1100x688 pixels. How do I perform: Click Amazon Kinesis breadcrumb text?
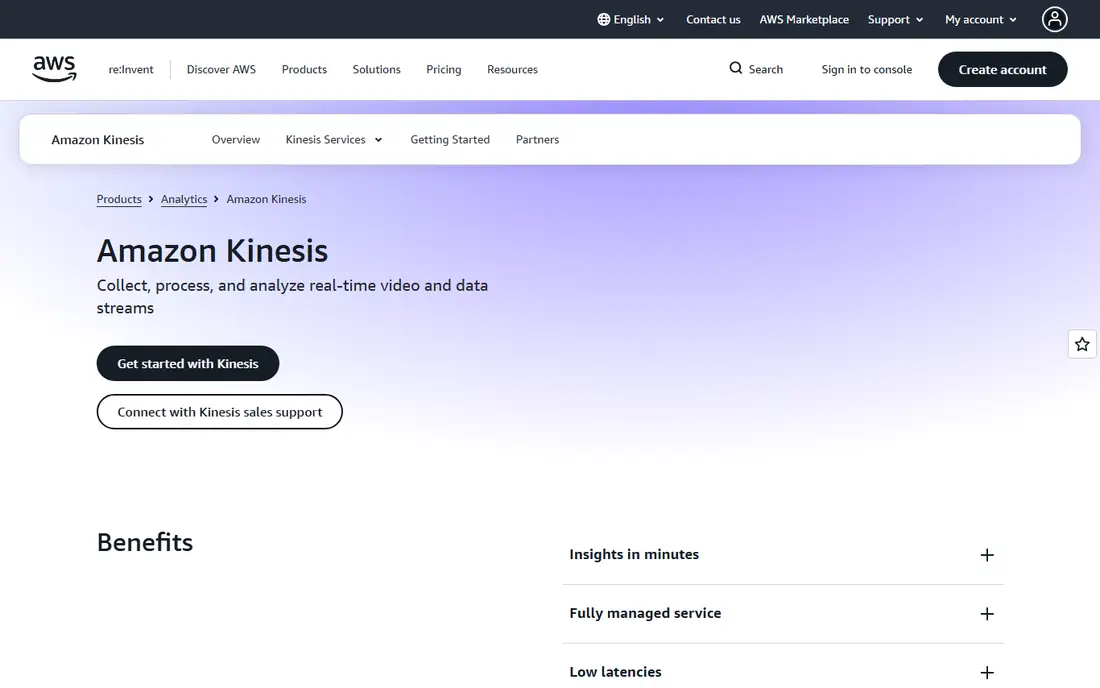(266, 199)
